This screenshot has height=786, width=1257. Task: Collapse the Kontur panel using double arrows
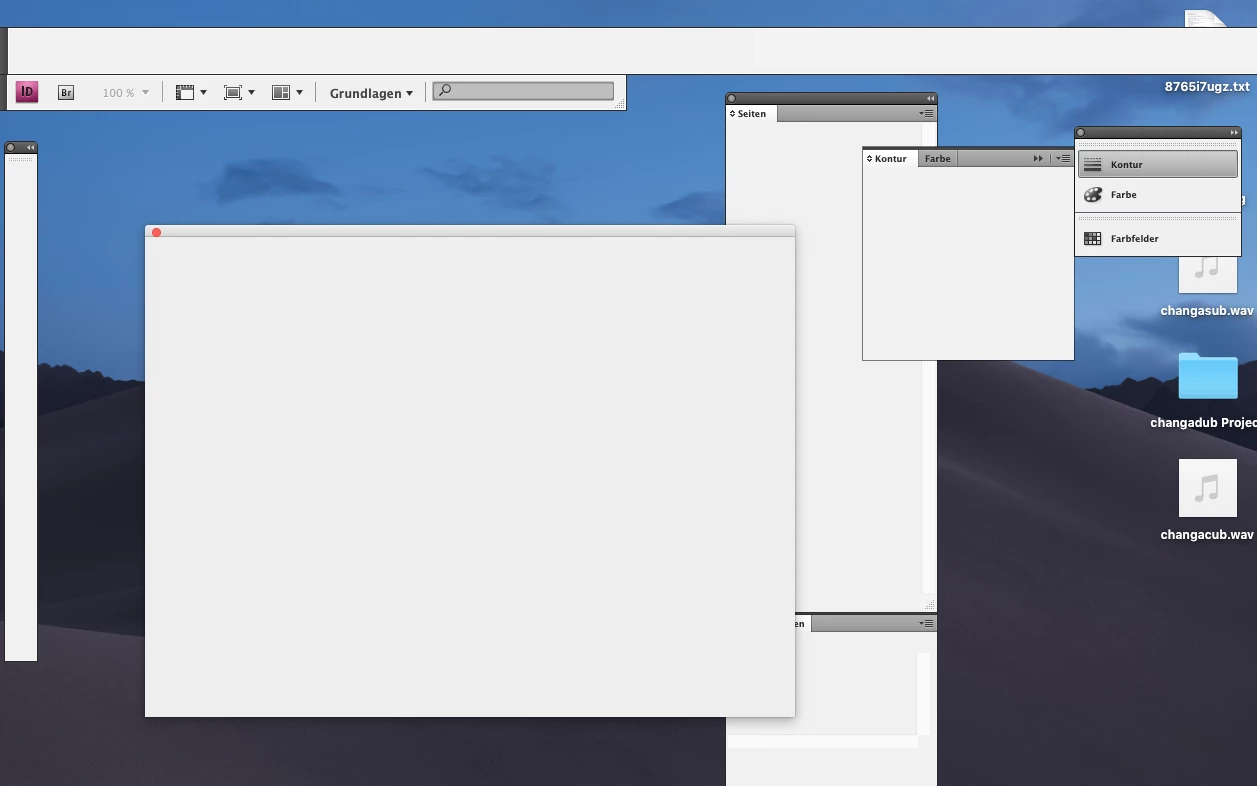[1038, 158]
